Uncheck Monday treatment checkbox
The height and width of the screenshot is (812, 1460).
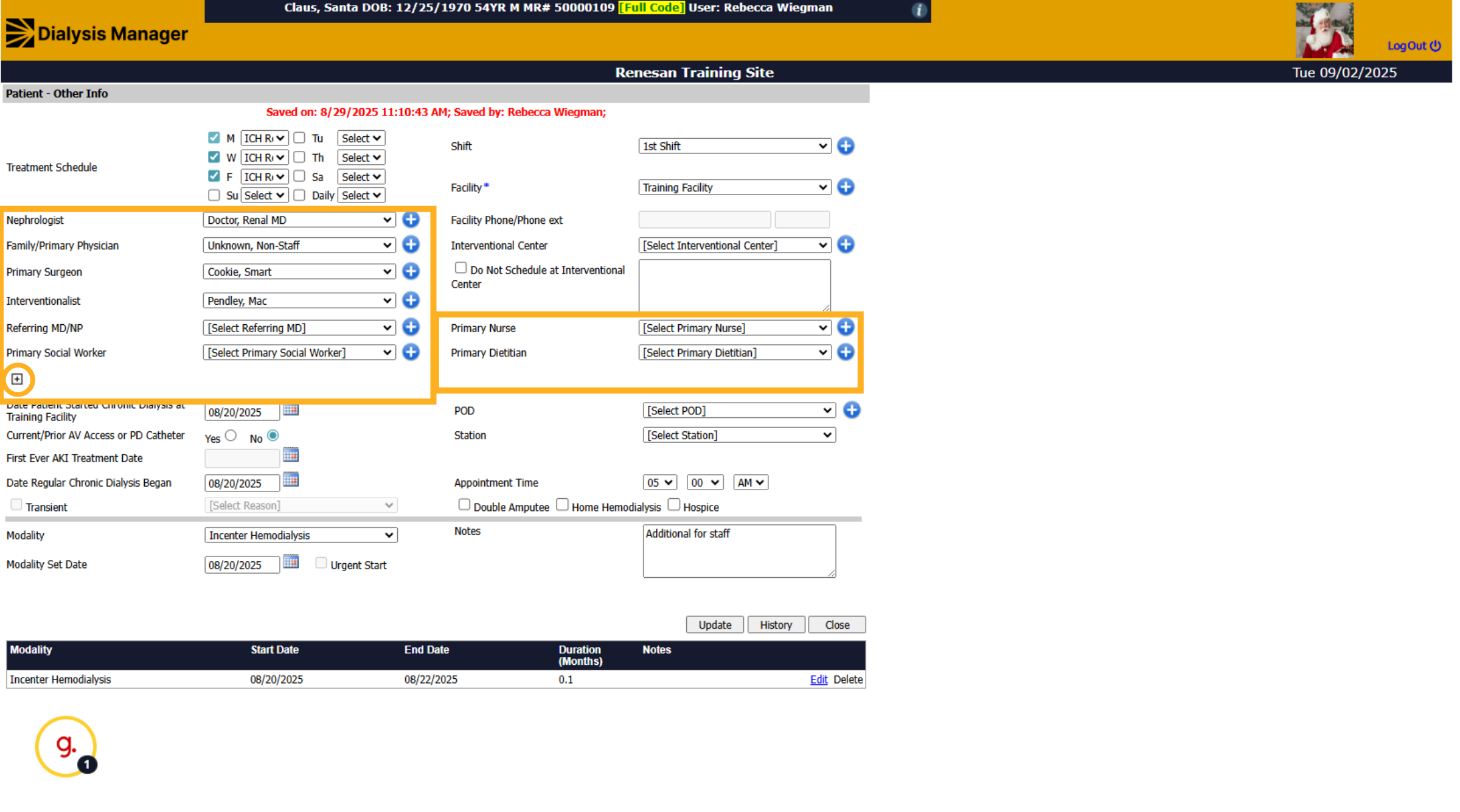coord(214,137)
